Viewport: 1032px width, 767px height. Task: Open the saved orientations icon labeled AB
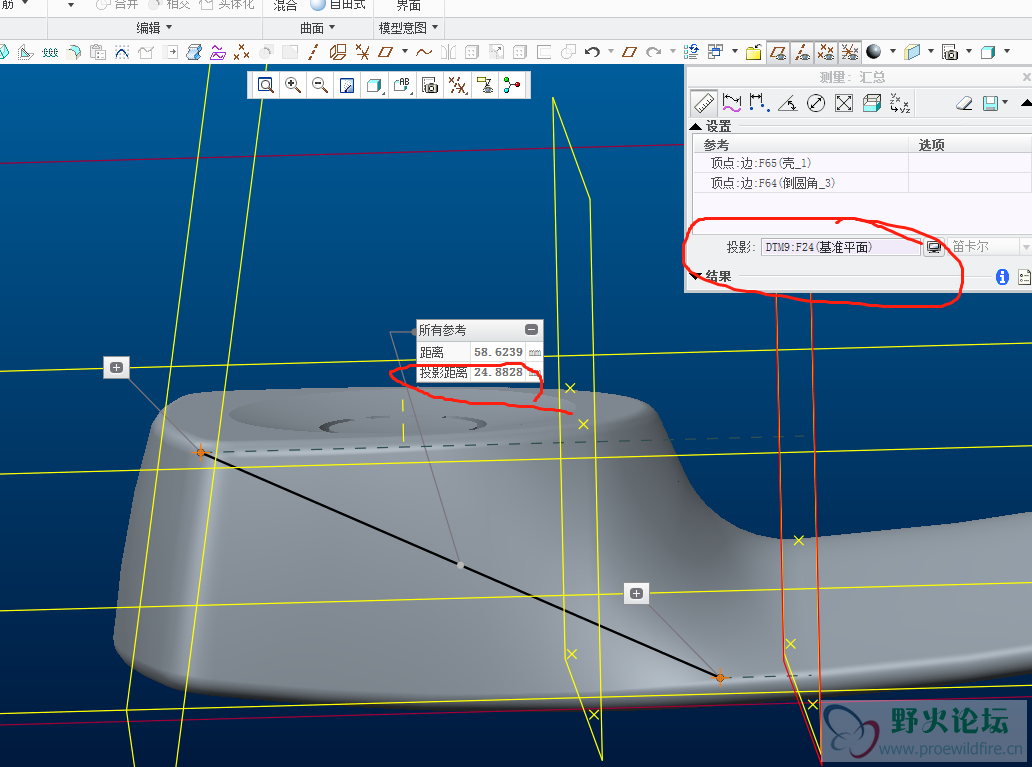401,85
